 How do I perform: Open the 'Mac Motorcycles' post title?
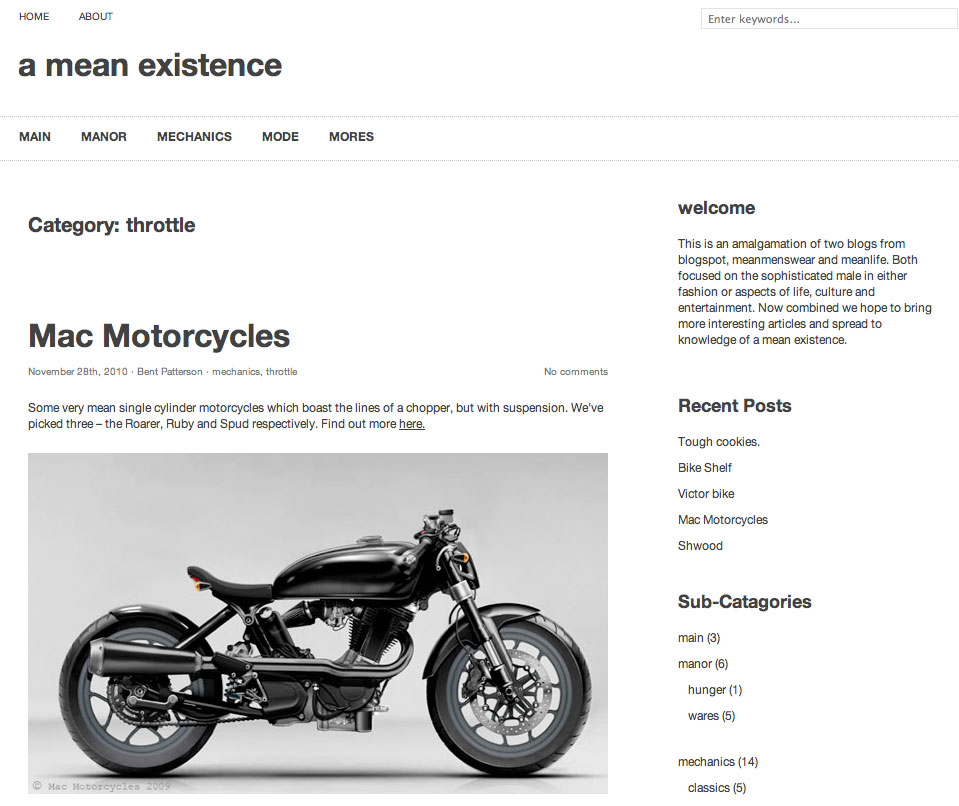tap(159, 336)
